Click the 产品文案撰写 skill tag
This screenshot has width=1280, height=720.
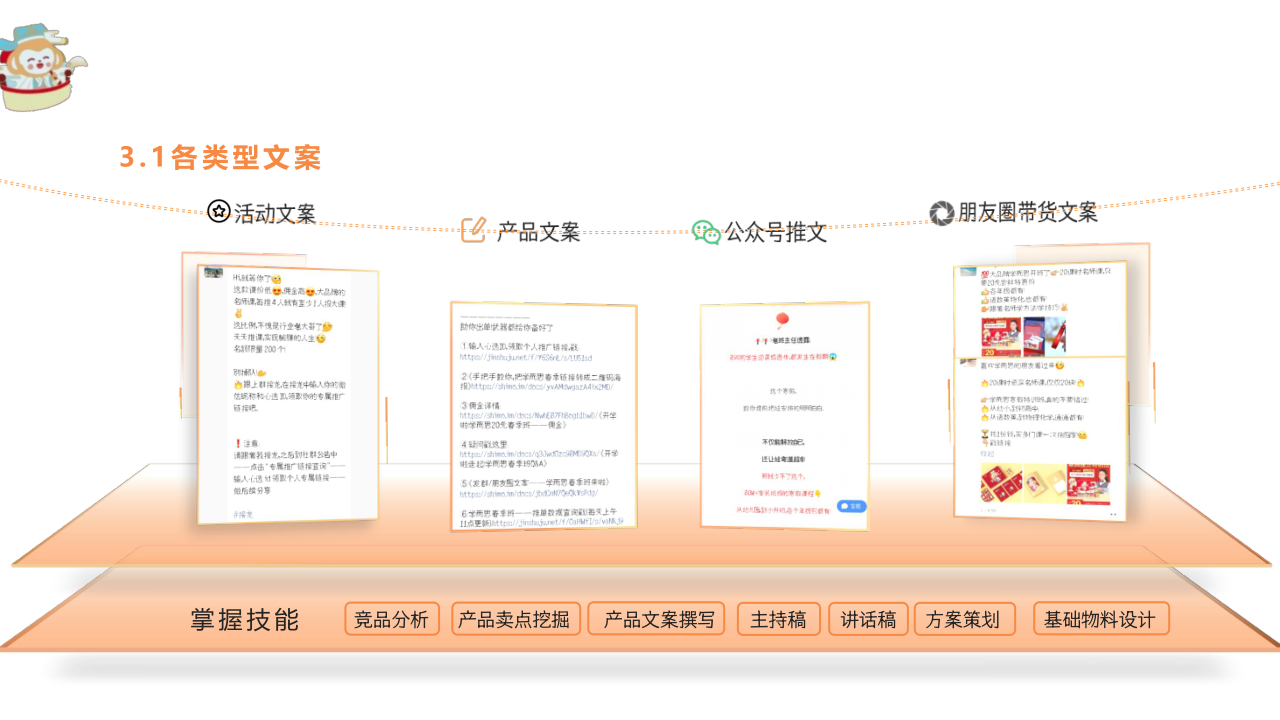point(658,619)
